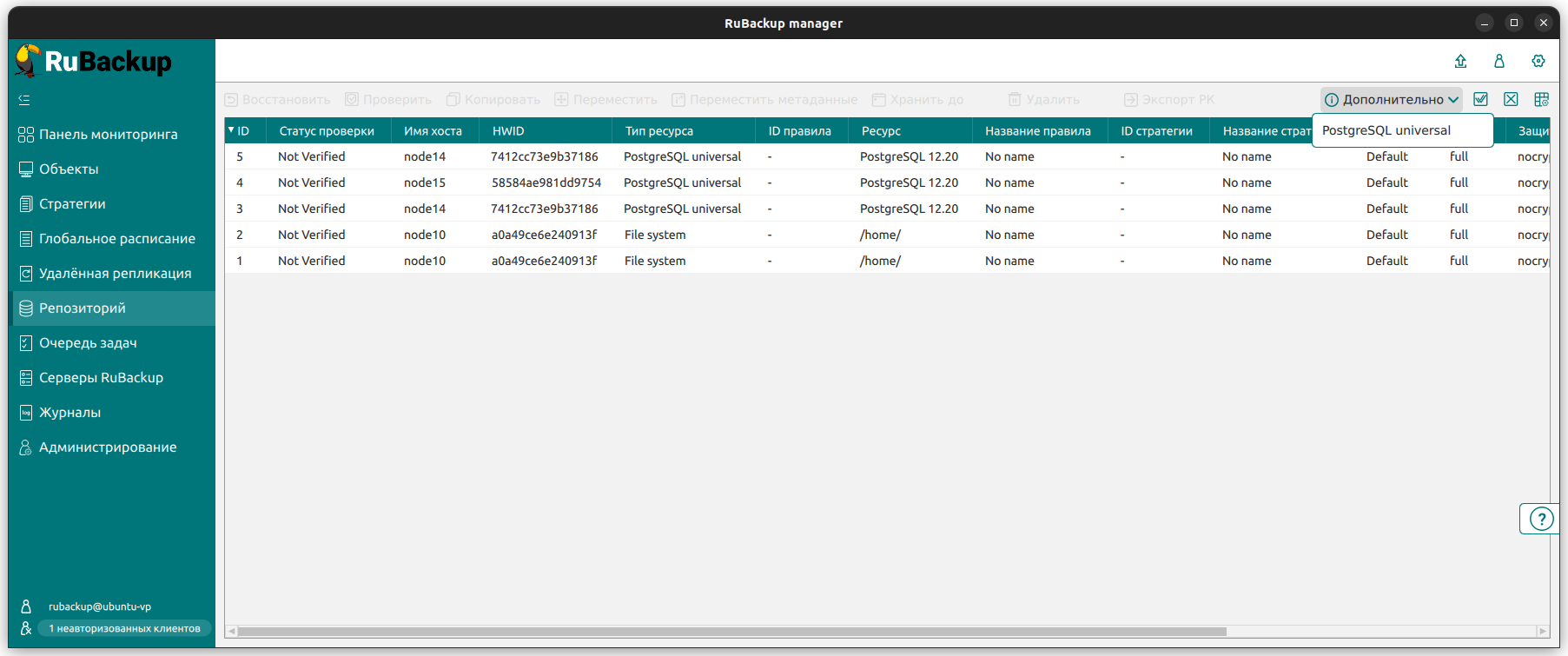The image size is (1568, 656).
Task: Open the 1 неавторизованных клиентов notice
Action: 124,628
